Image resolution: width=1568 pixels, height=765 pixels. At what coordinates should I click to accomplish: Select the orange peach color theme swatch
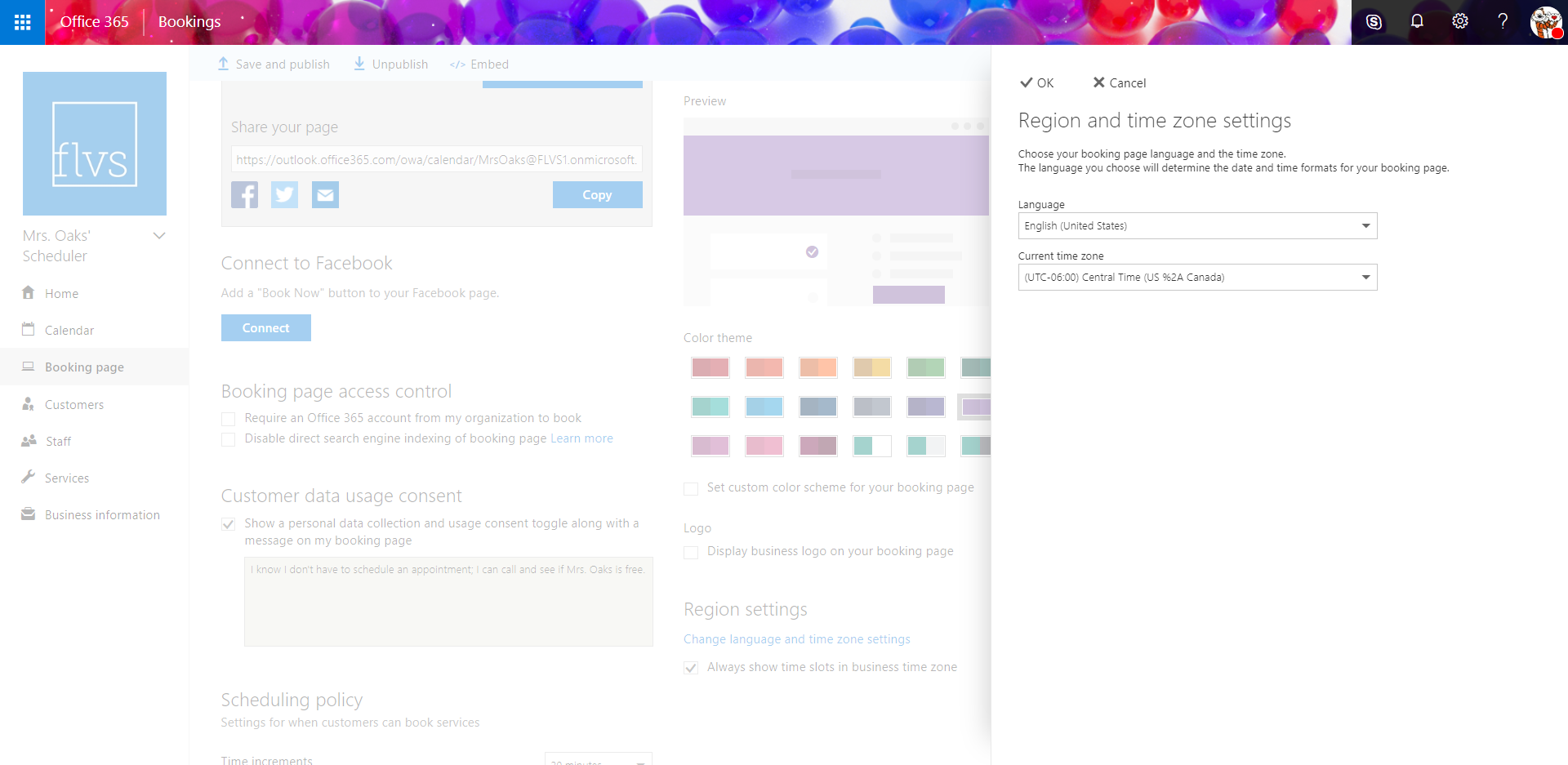pos(817,367)
